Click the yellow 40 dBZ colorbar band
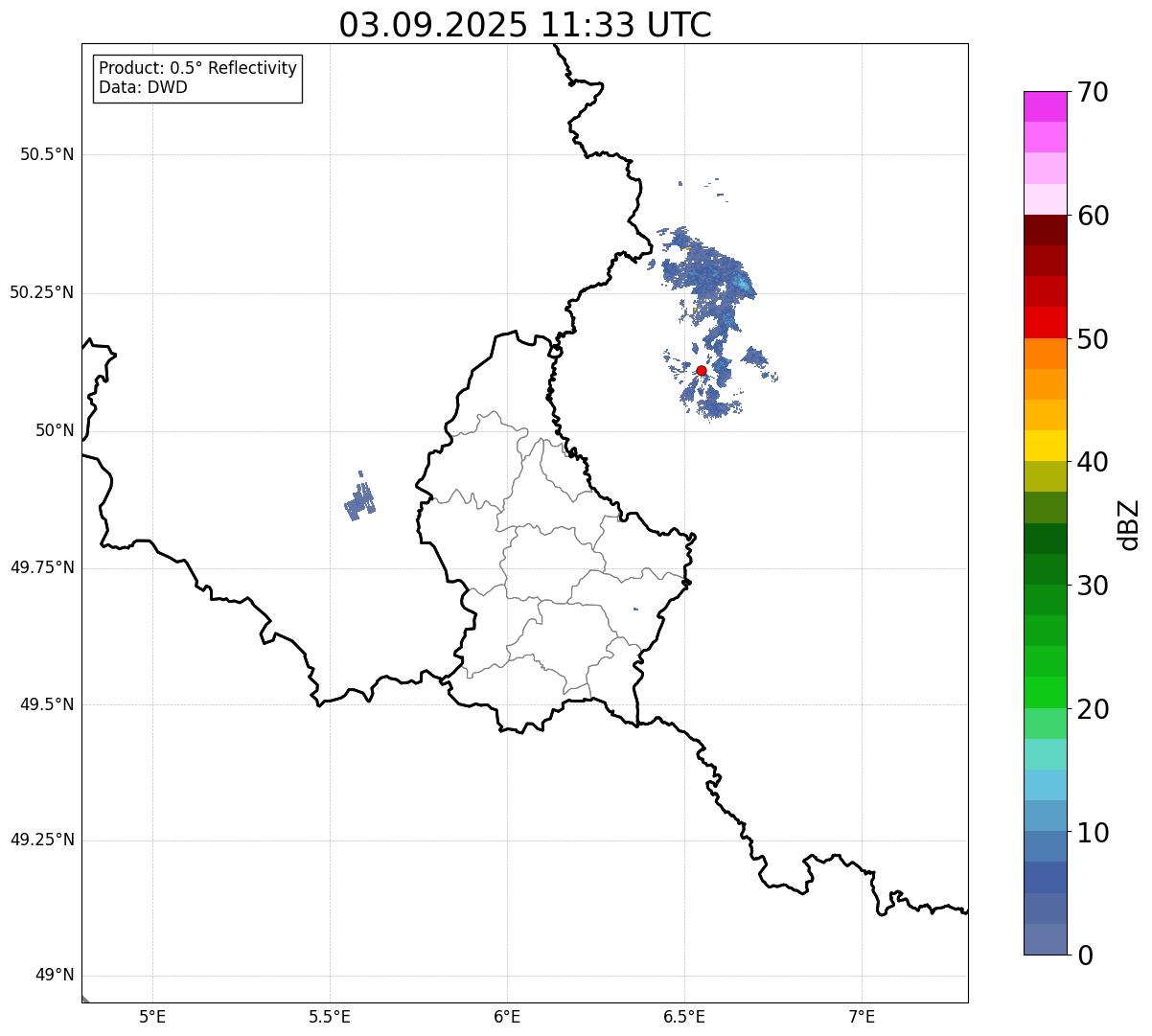 tap(1046, 446)
